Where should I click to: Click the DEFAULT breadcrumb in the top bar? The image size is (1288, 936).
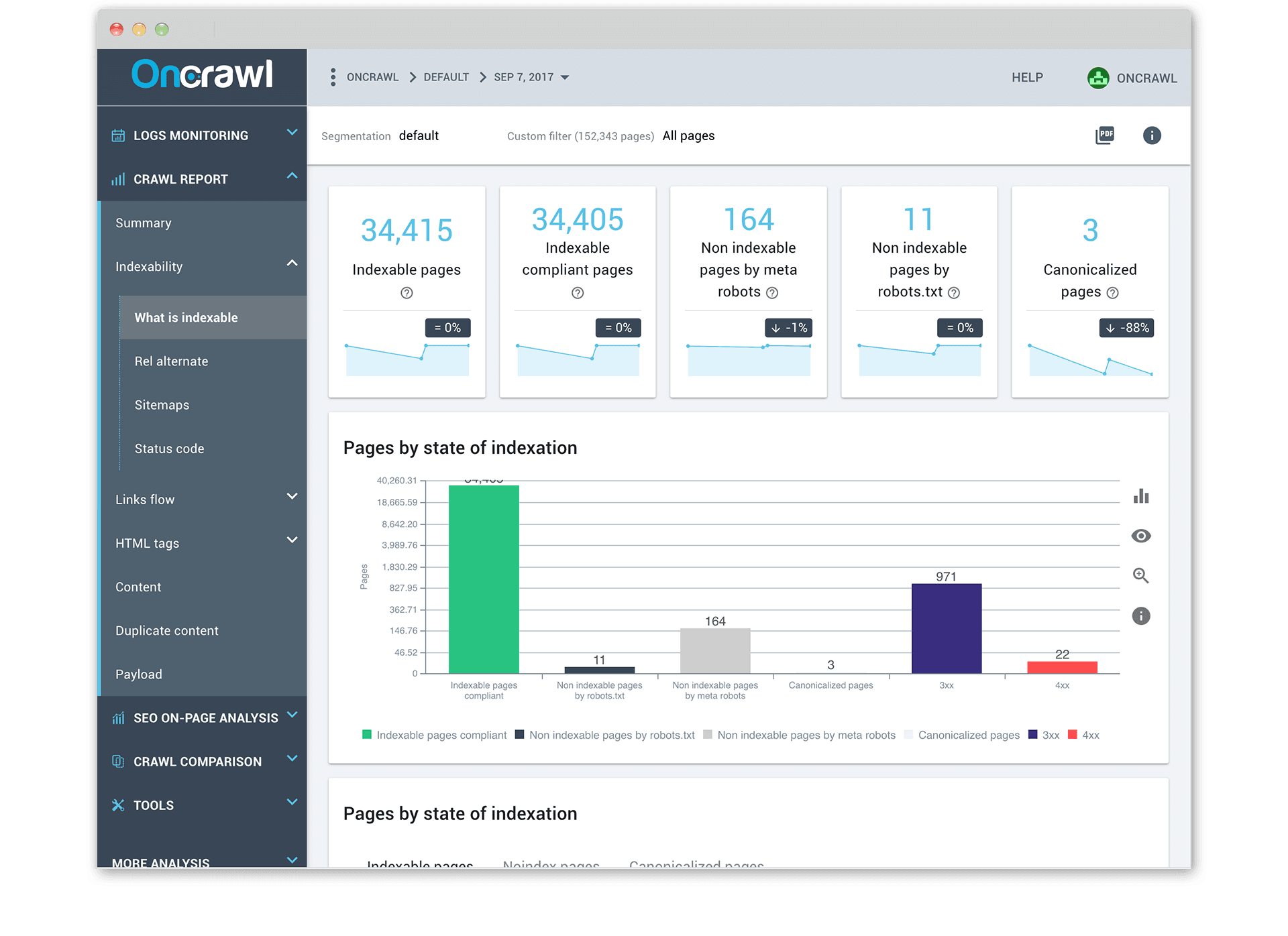click(x=446, y=77)
